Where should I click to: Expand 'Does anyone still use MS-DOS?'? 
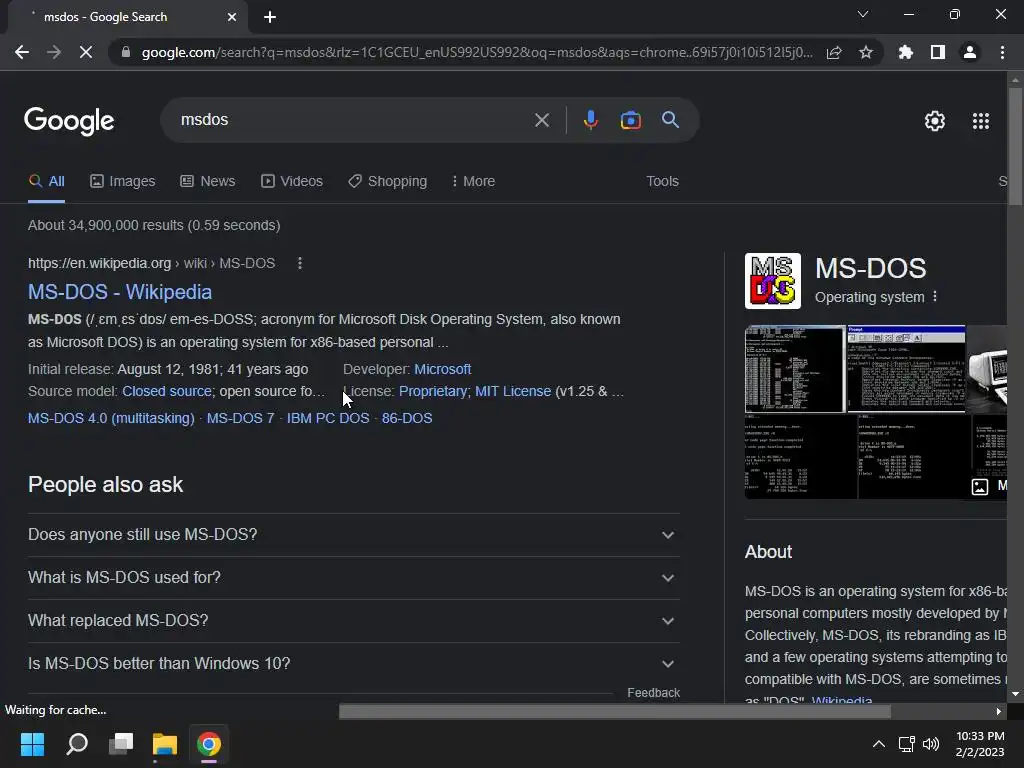point(353,535)
